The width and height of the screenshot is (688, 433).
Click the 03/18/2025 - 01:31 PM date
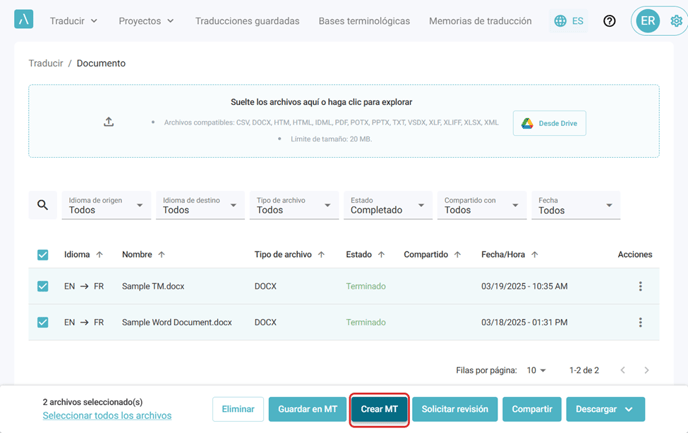(524, 322)
